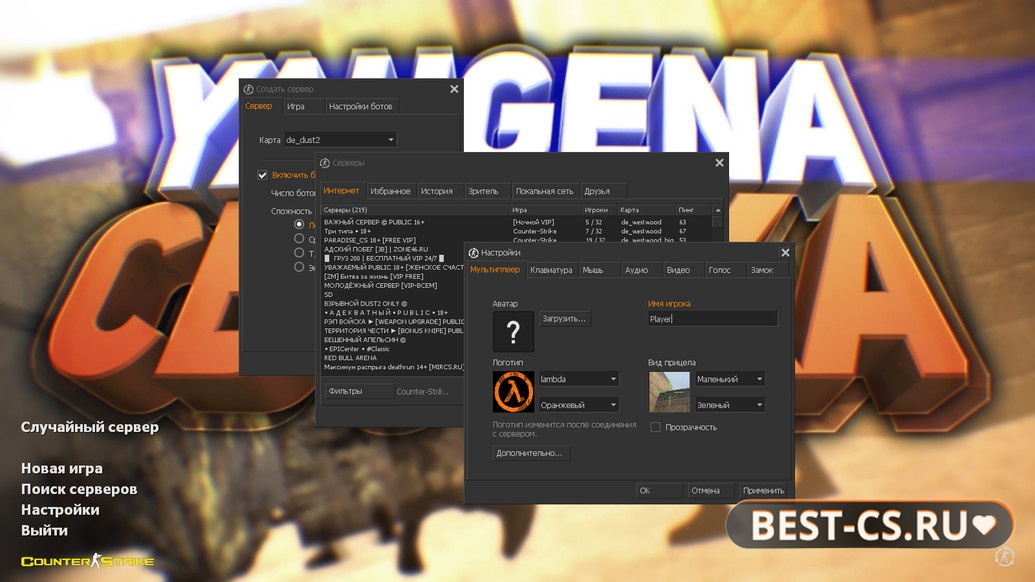Close the Создать сервер window with its X
1035x582 pixels.
(x=454, y=88)
